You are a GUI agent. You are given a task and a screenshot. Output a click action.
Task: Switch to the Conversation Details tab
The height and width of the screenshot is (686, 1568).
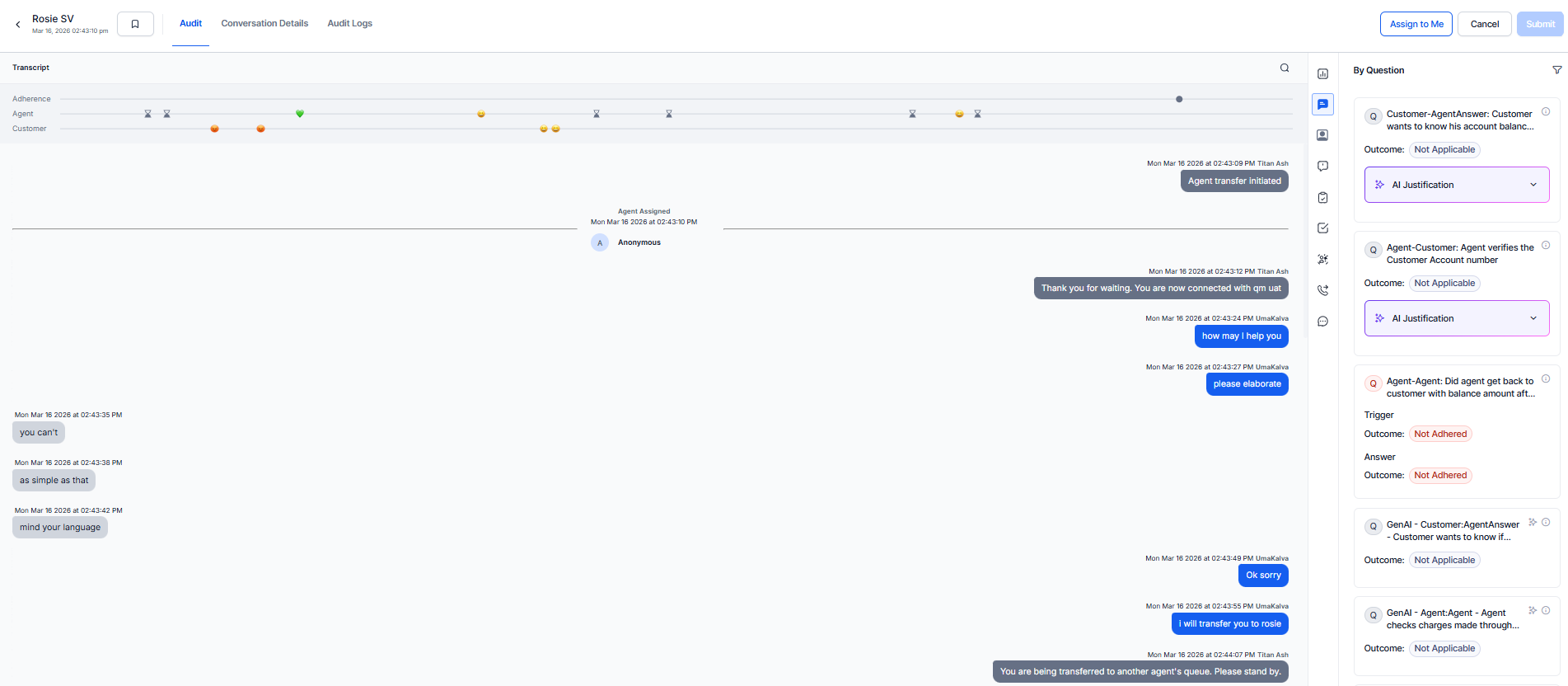[264, 23]
